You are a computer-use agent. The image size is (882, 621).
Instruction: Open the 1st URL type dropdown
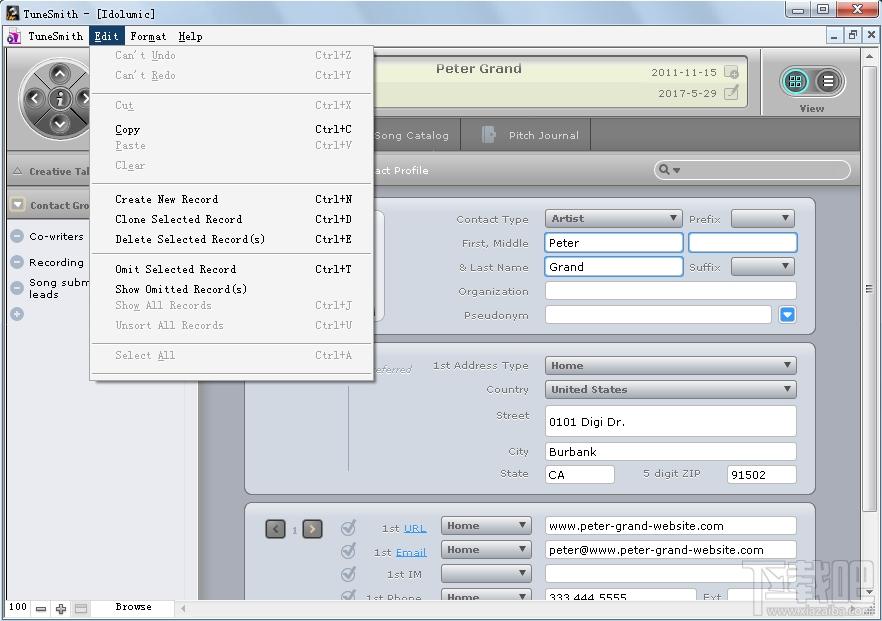click(486, 526)
